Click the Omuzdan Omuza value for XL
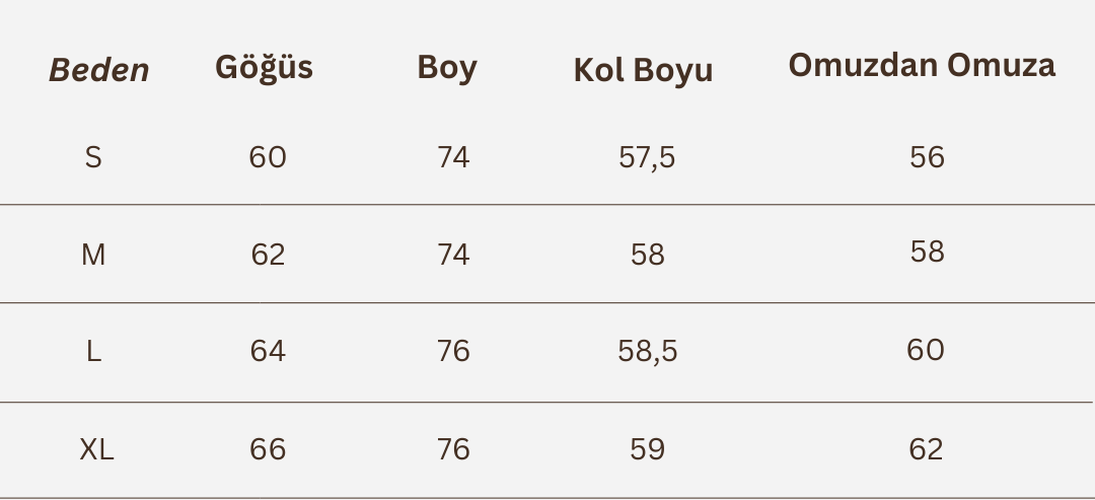 pos(926,449)
